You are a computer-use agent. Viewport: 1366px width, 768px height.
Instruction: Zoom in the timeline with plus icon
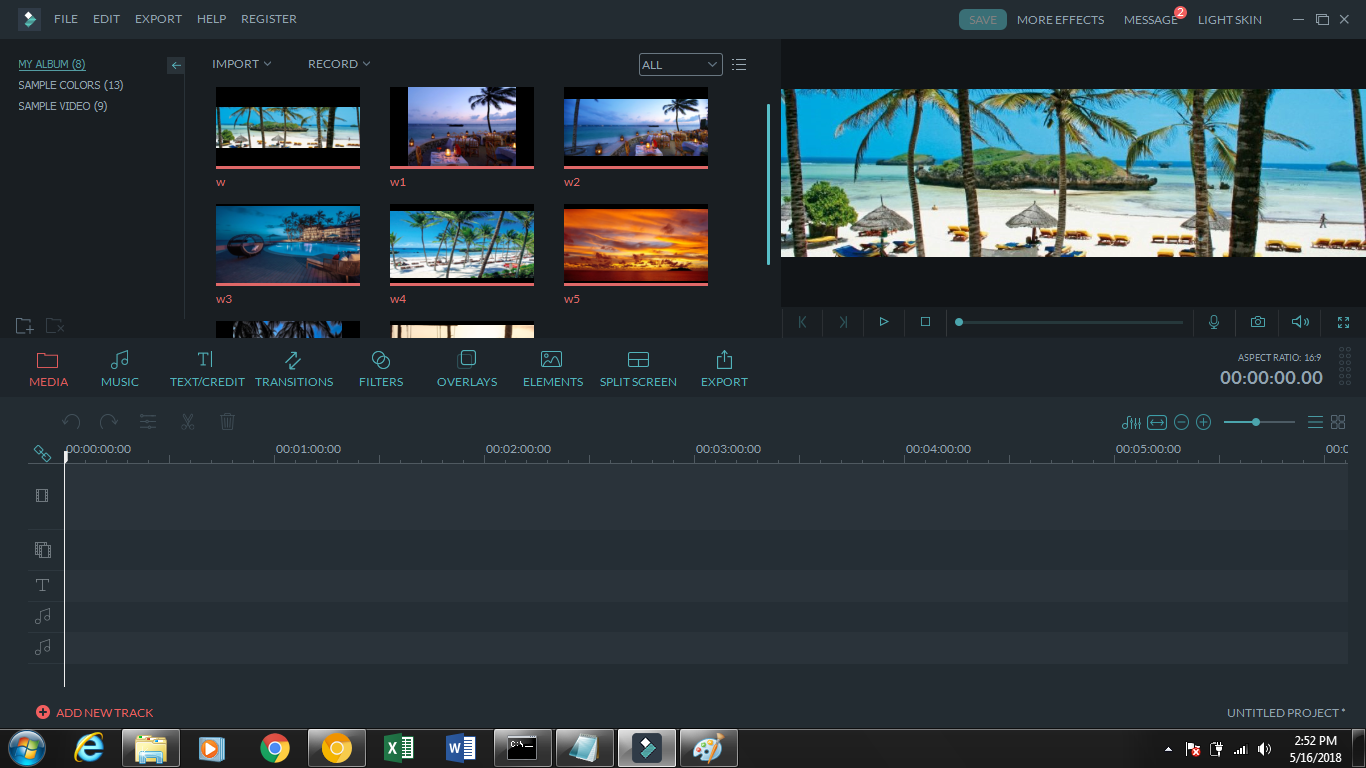pos(1204,422)
